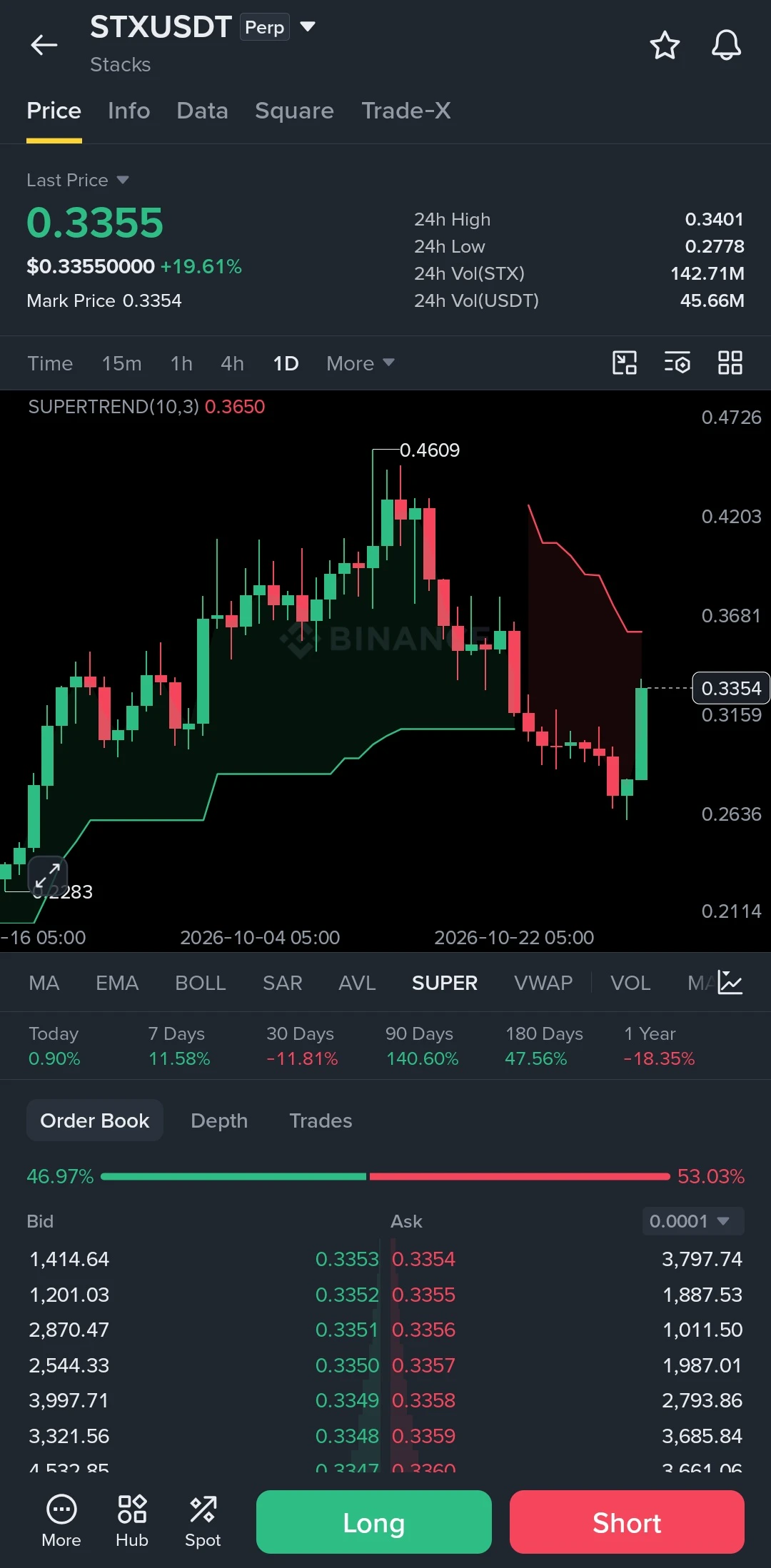
Task: Click the bid/ask ratio bar
Action: [385, 1176]
